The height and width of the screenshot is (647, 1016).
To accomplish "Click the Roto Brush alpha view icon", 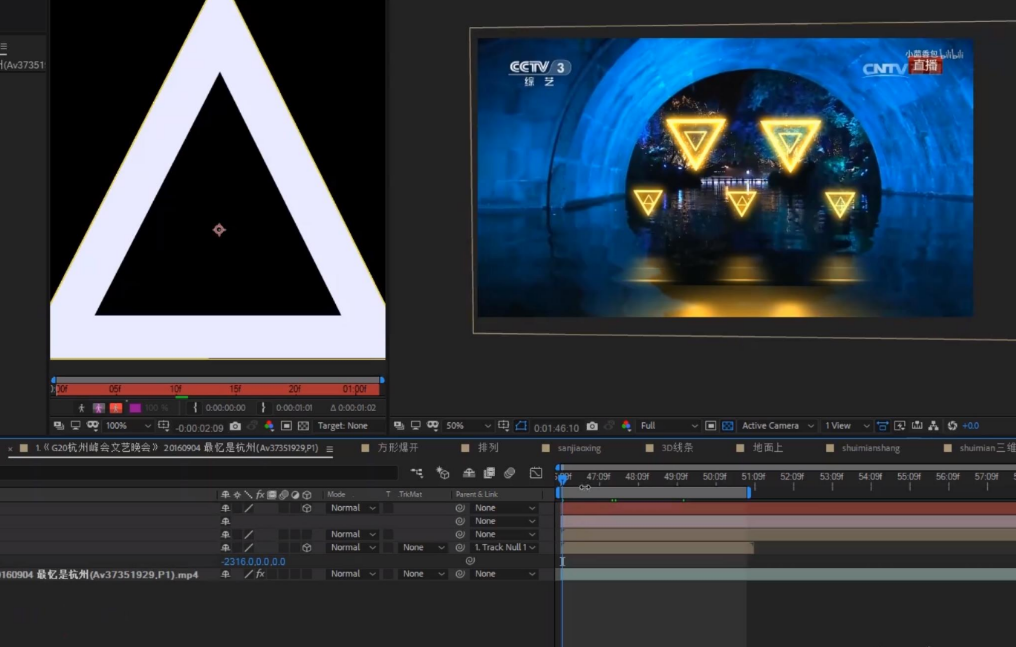I will click(x=82, y=408).
